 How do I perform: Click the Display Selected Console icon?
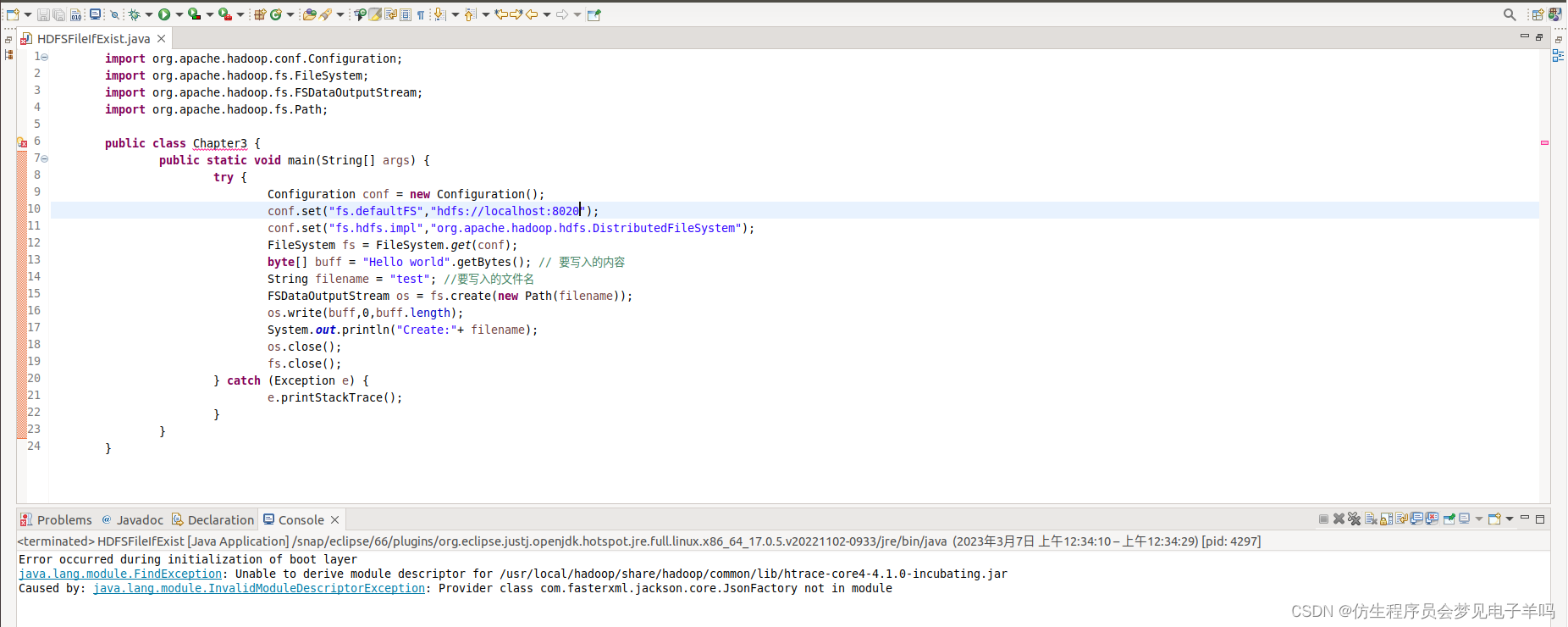click(1464, 519)
